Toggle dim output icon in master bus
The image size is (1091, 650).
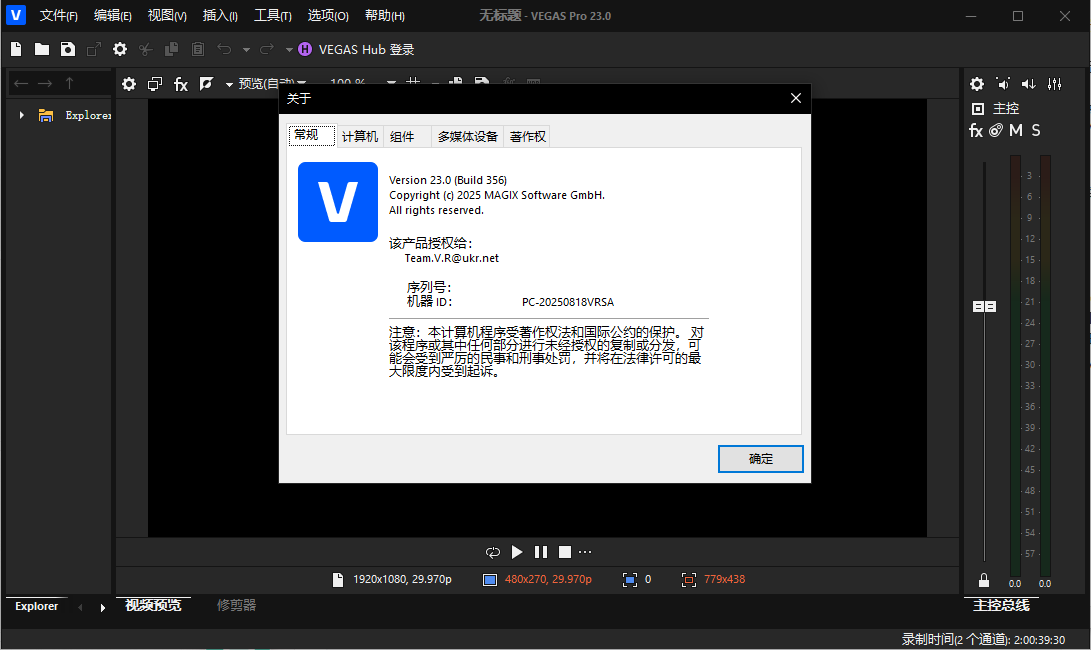1028,84
